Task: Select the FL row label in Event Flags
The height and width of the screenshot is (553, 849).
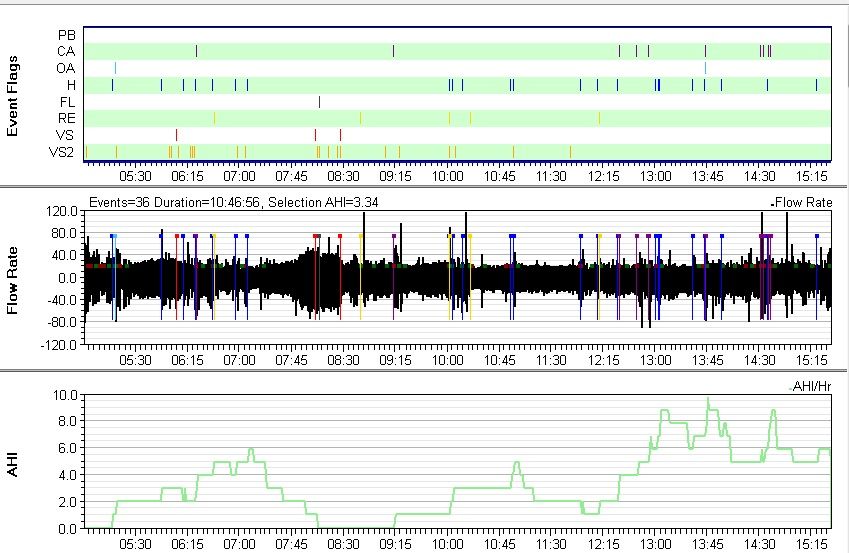Action: 67,102
